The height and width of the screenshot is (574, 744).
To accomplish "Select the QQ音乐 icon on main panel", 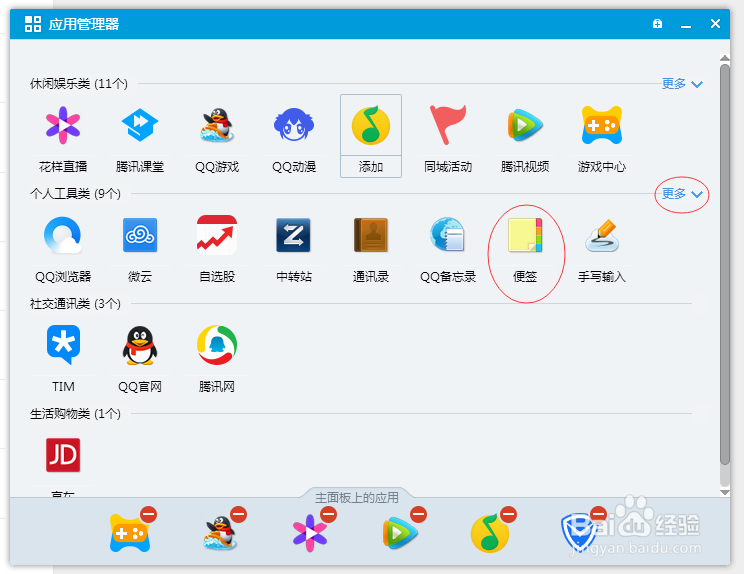I will point(490,534).
